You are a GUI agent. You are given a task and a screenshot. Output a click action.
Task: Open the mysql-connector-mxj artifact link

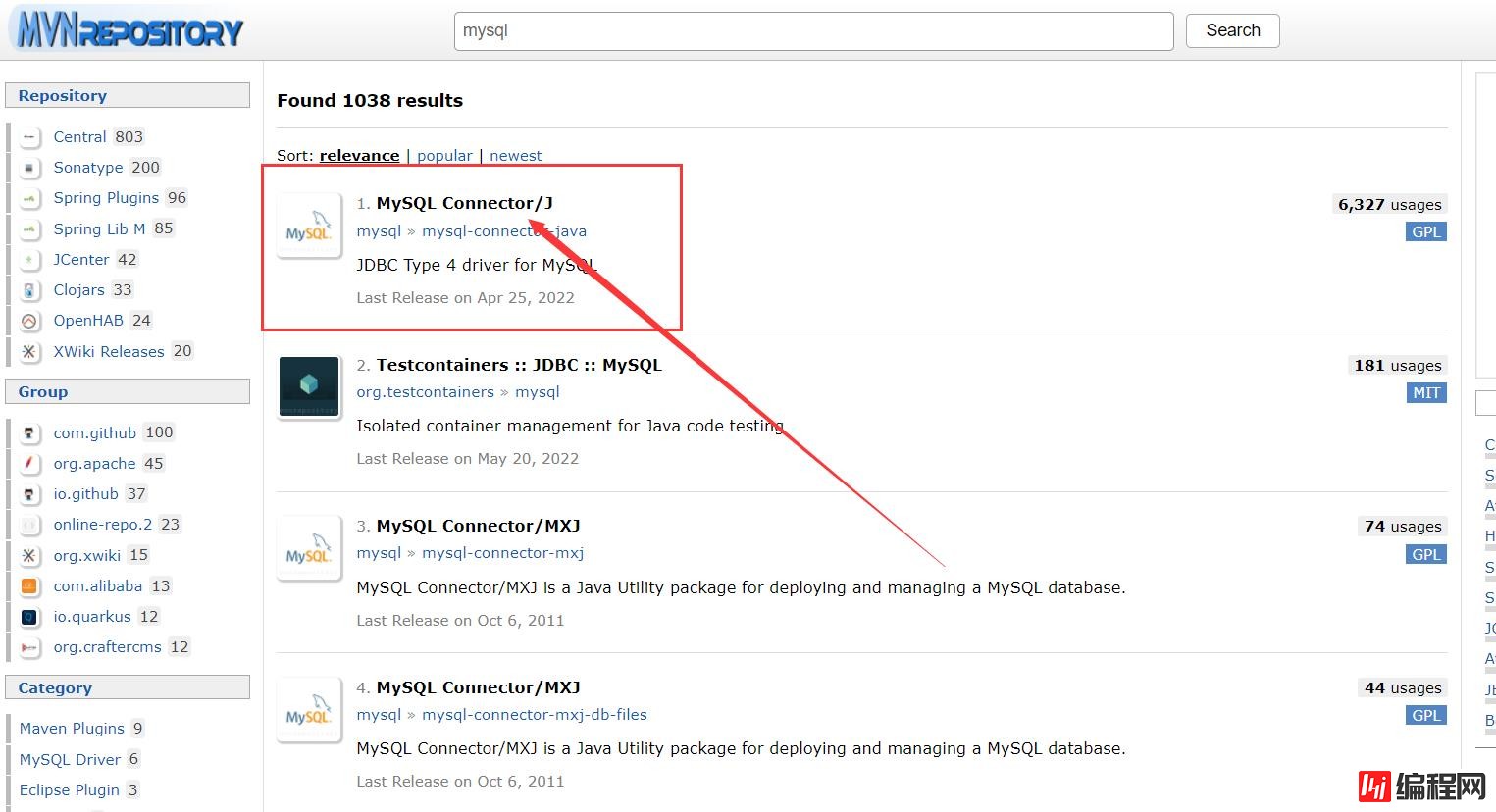tap(503, 553)
